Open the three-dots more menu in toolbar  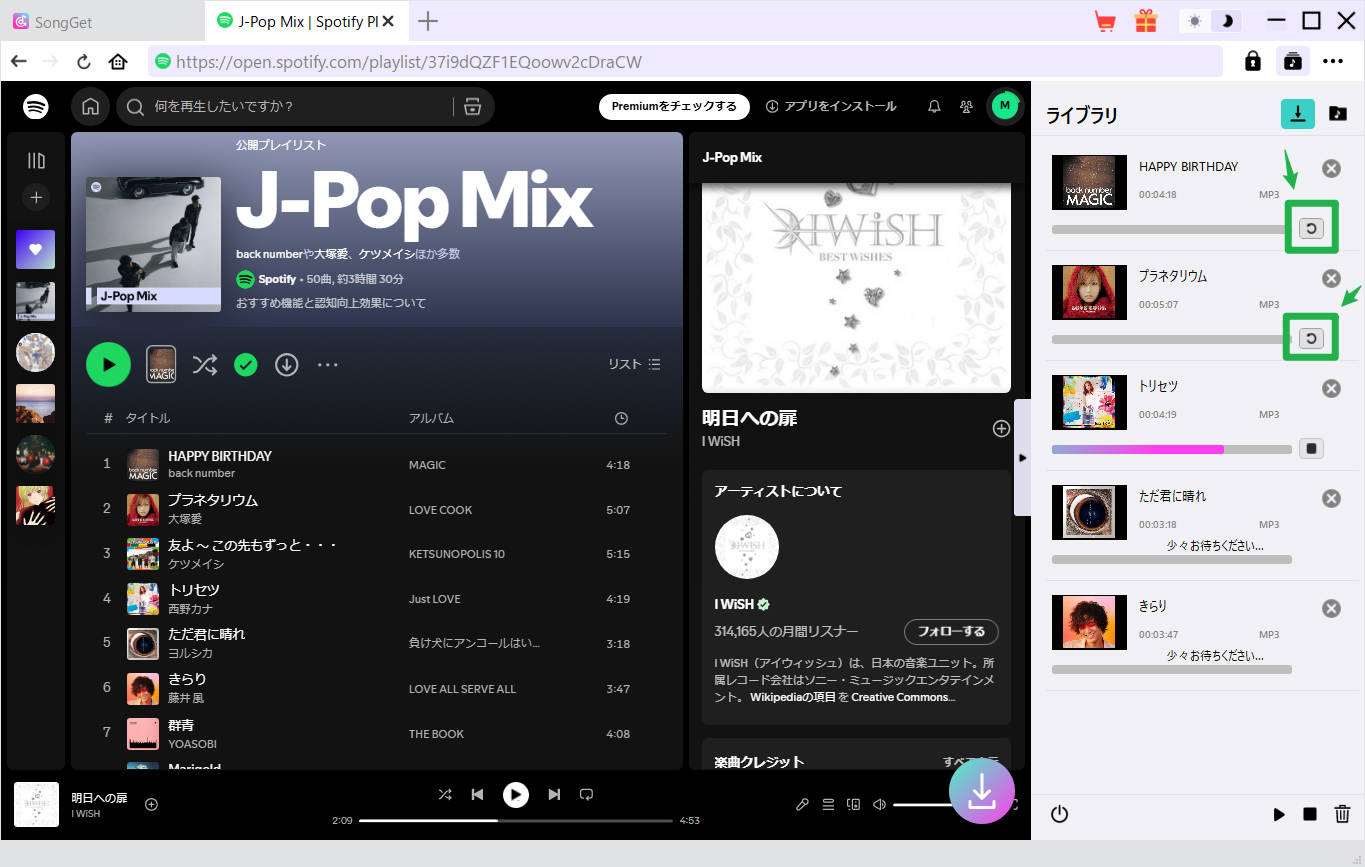1333,61
